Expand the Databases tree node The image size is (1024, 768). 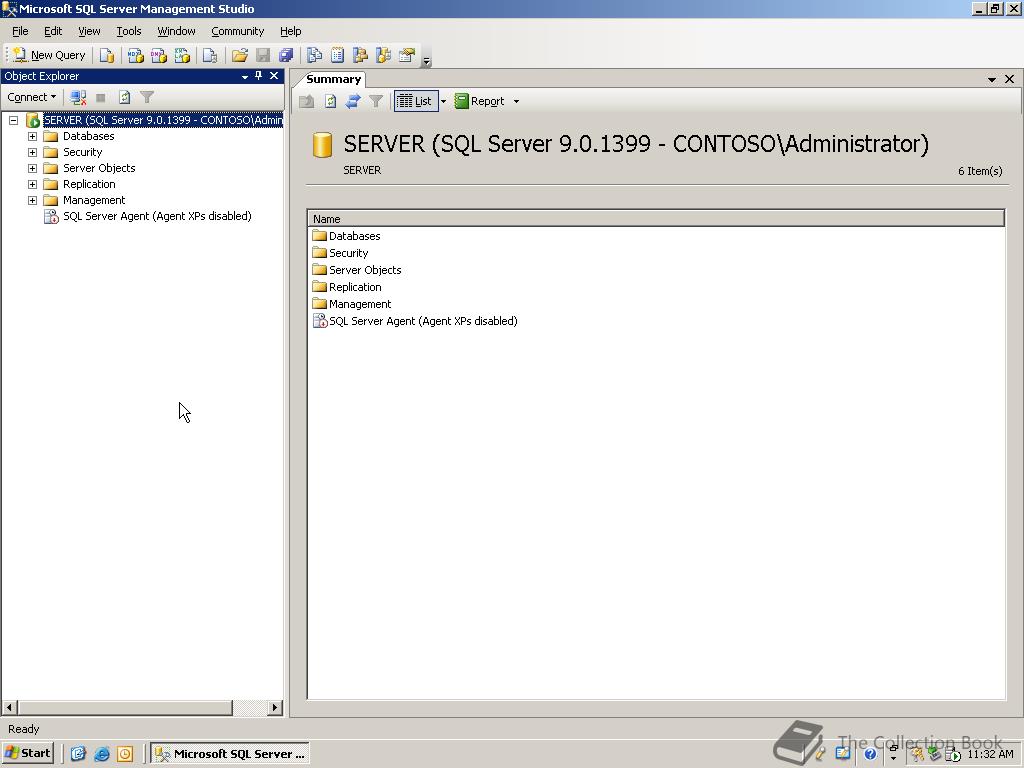[x=32, y=136]
